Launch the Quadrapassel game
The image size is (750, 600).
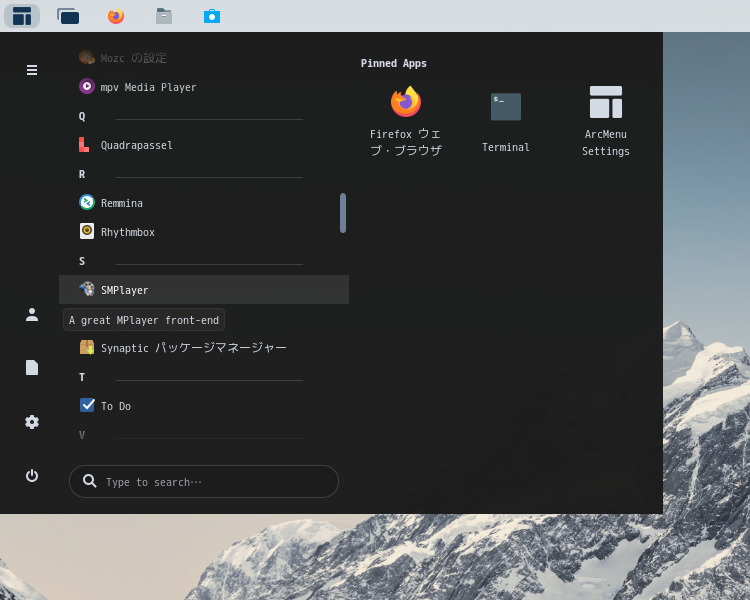pos(204,145)
